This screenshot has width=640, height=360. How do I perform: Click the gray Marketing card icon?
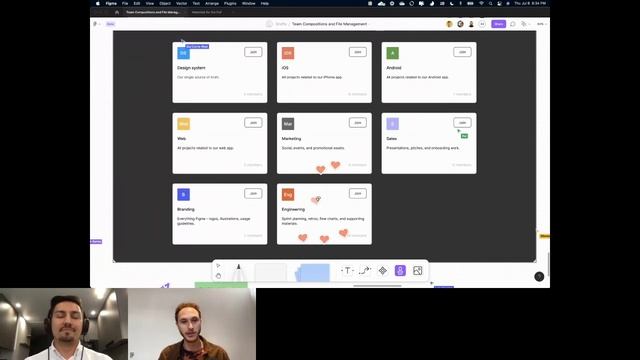(288, 124)
